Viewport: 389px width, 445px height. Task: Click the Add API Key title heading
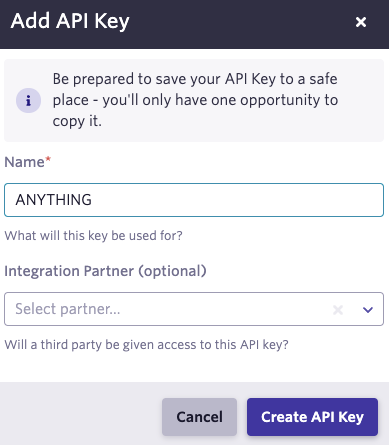tap(70, 21)
